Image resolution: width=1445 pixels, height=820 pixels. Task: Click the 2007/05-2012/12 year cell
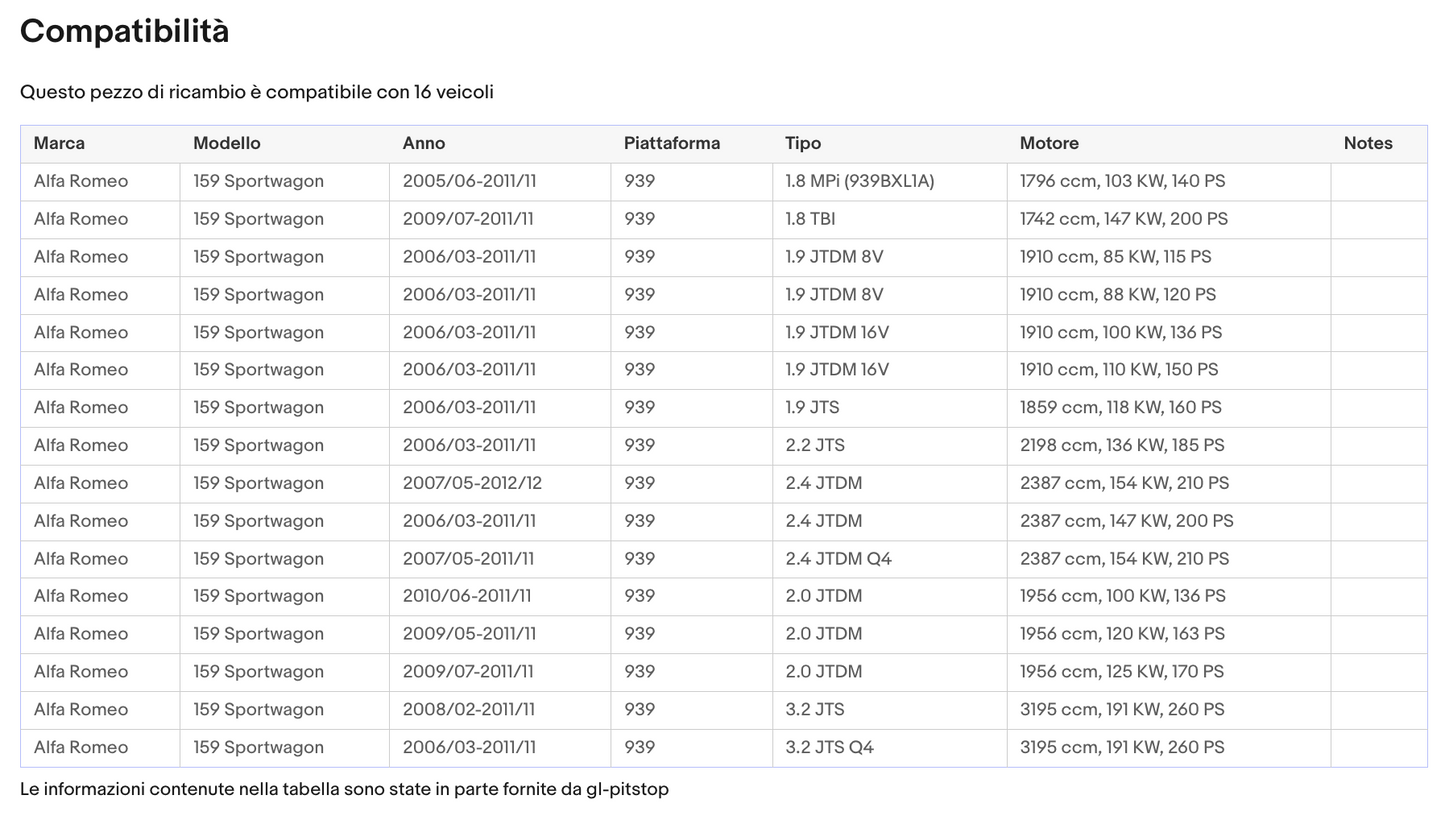pyautogui.click(x=471, y=483)
